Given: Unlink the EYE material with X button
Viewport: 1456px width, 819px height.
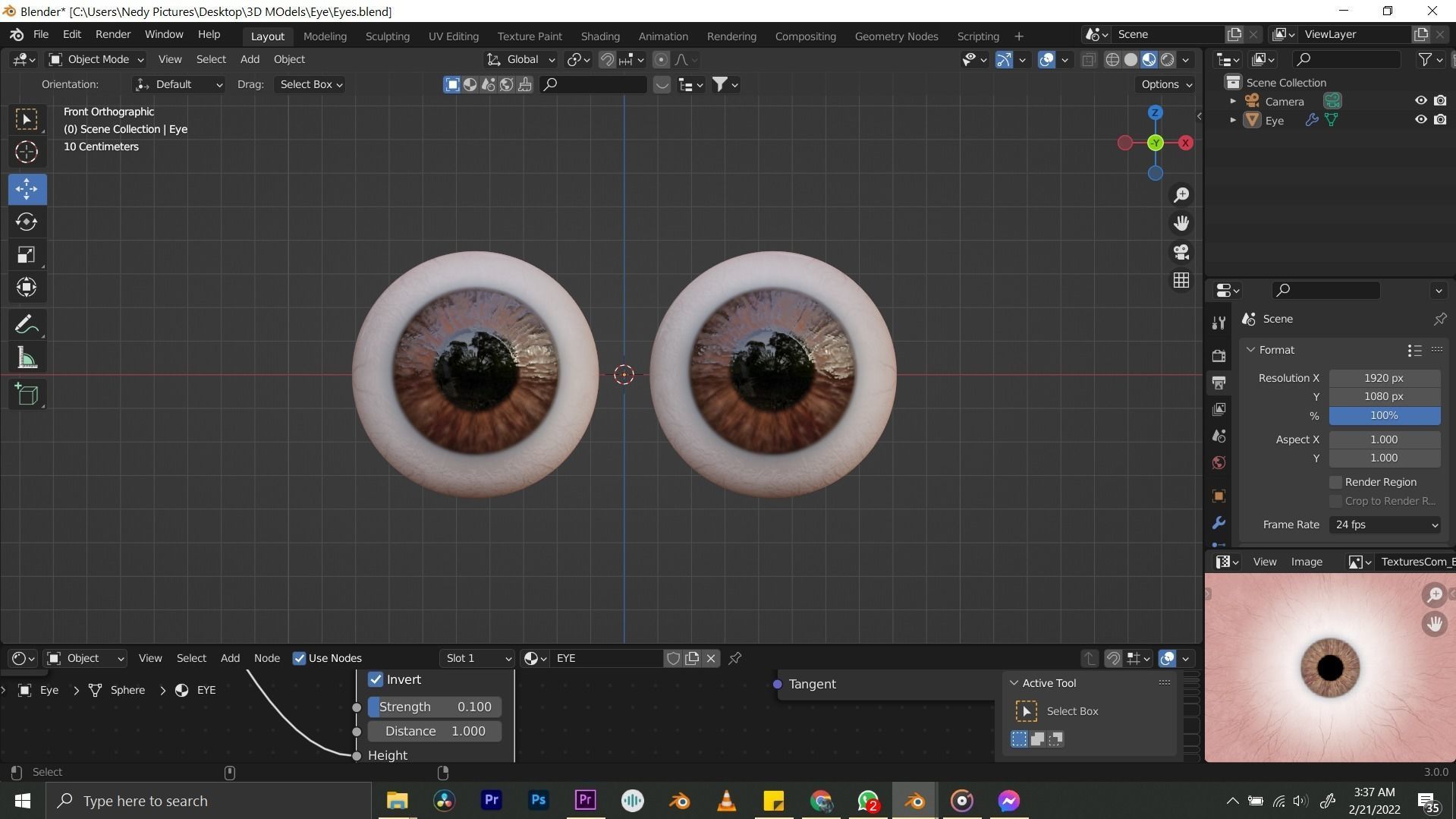Looking at the screenshot, I should [x=711, y=658].
